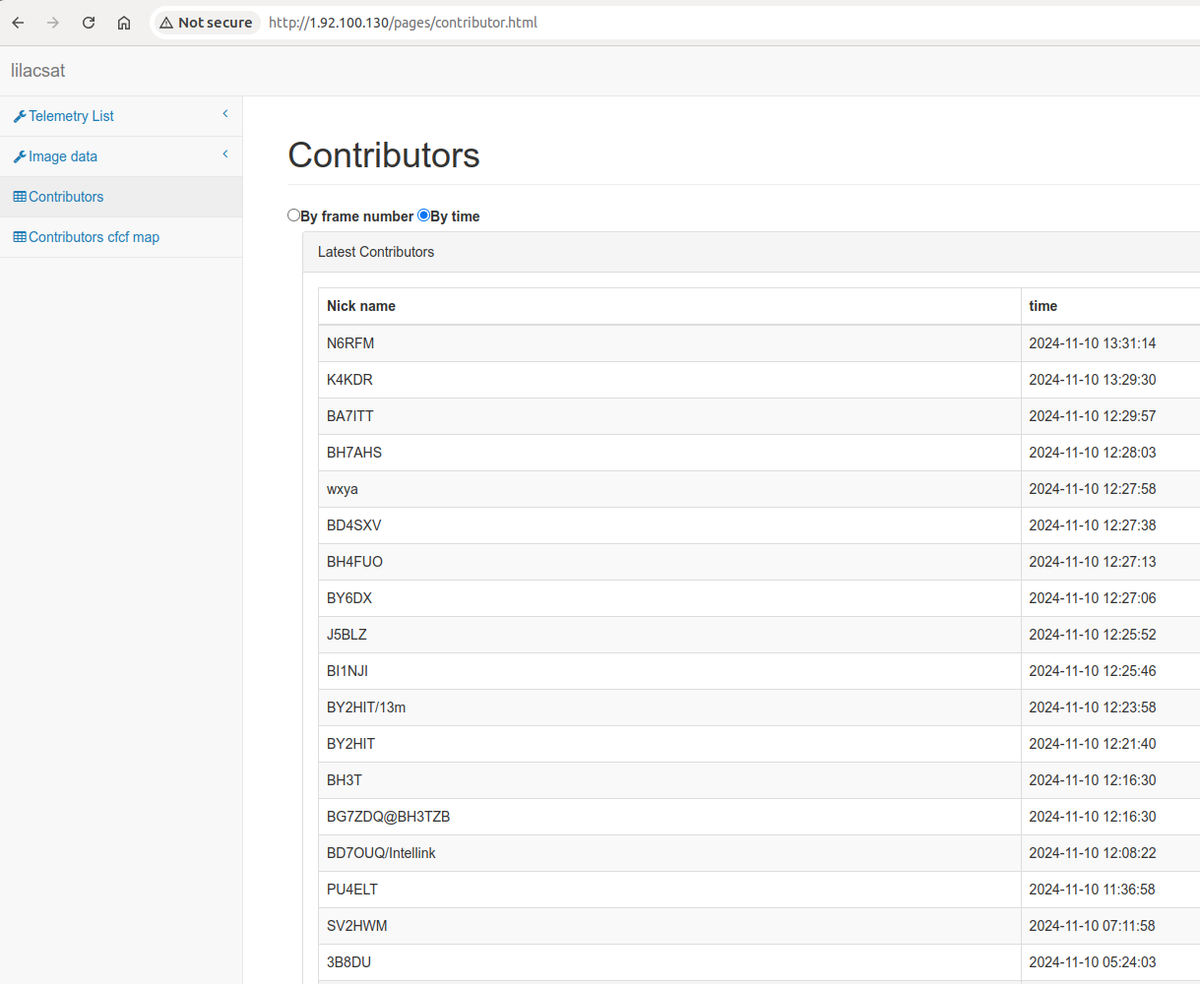Click the Contributors page heading
Screen dimensions: 1200x984
coord(384,155)
